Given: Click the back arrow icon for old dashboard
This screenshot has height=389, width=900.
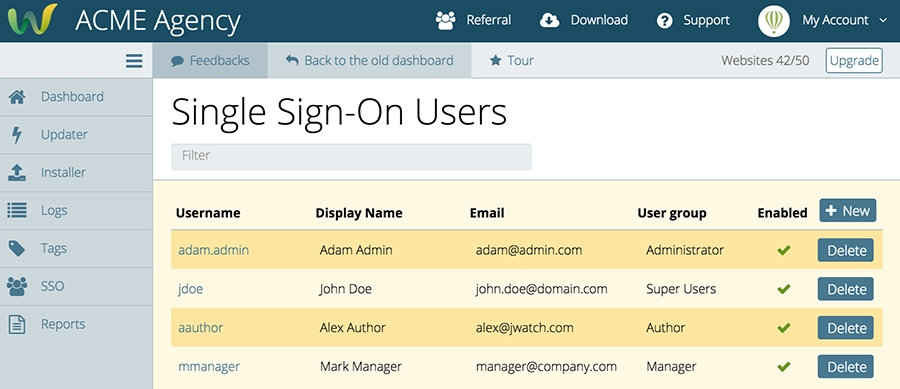Looking at the screenshot, I should pyautogui.click(x=292, y=60).
